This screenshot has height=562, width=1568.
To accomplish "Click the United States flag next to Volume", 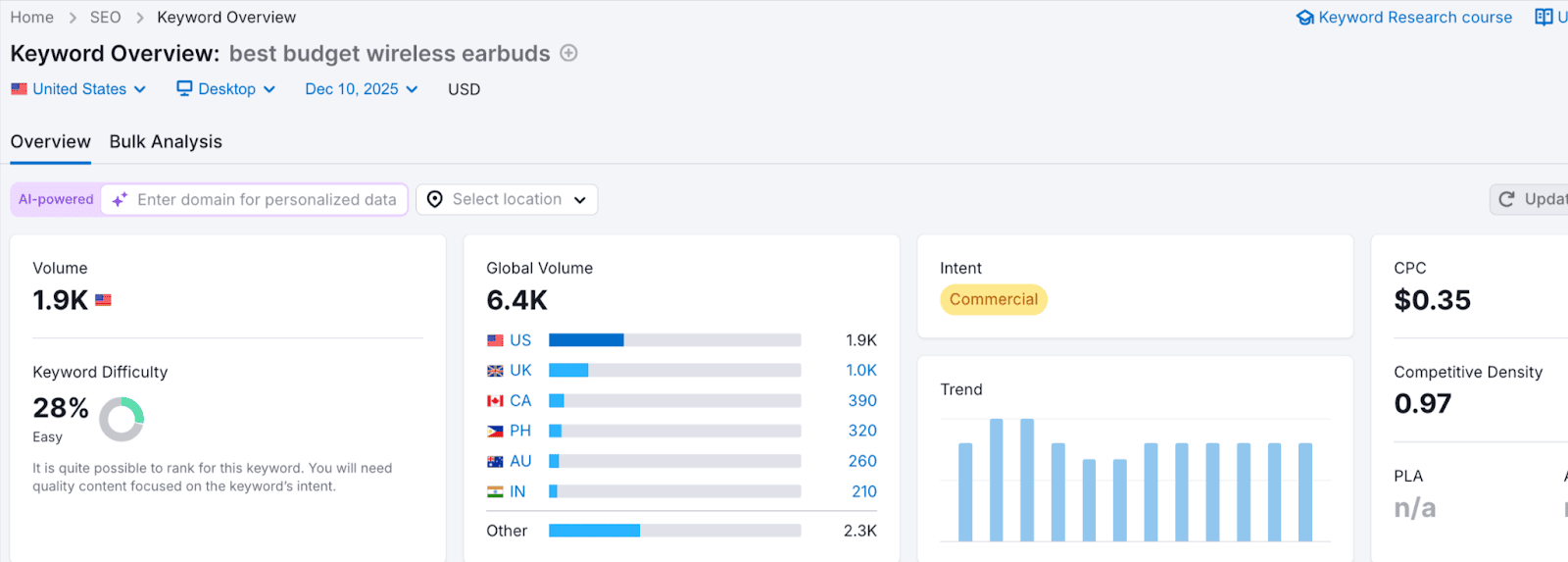I will pyautogui.click(x=103, y=300).
